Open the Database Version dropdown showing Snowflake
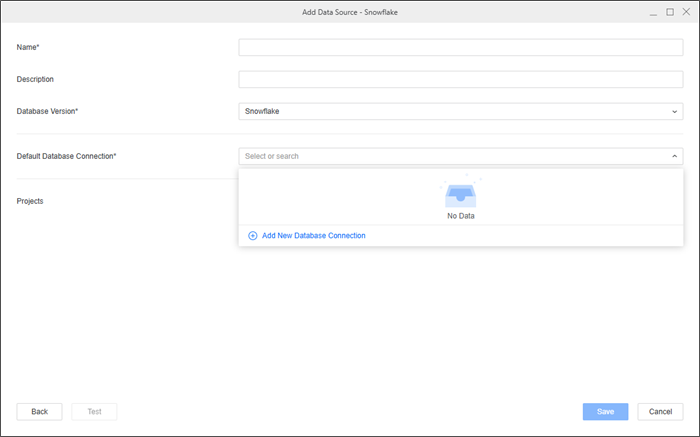700x437 pixels. tap(461, 112)
